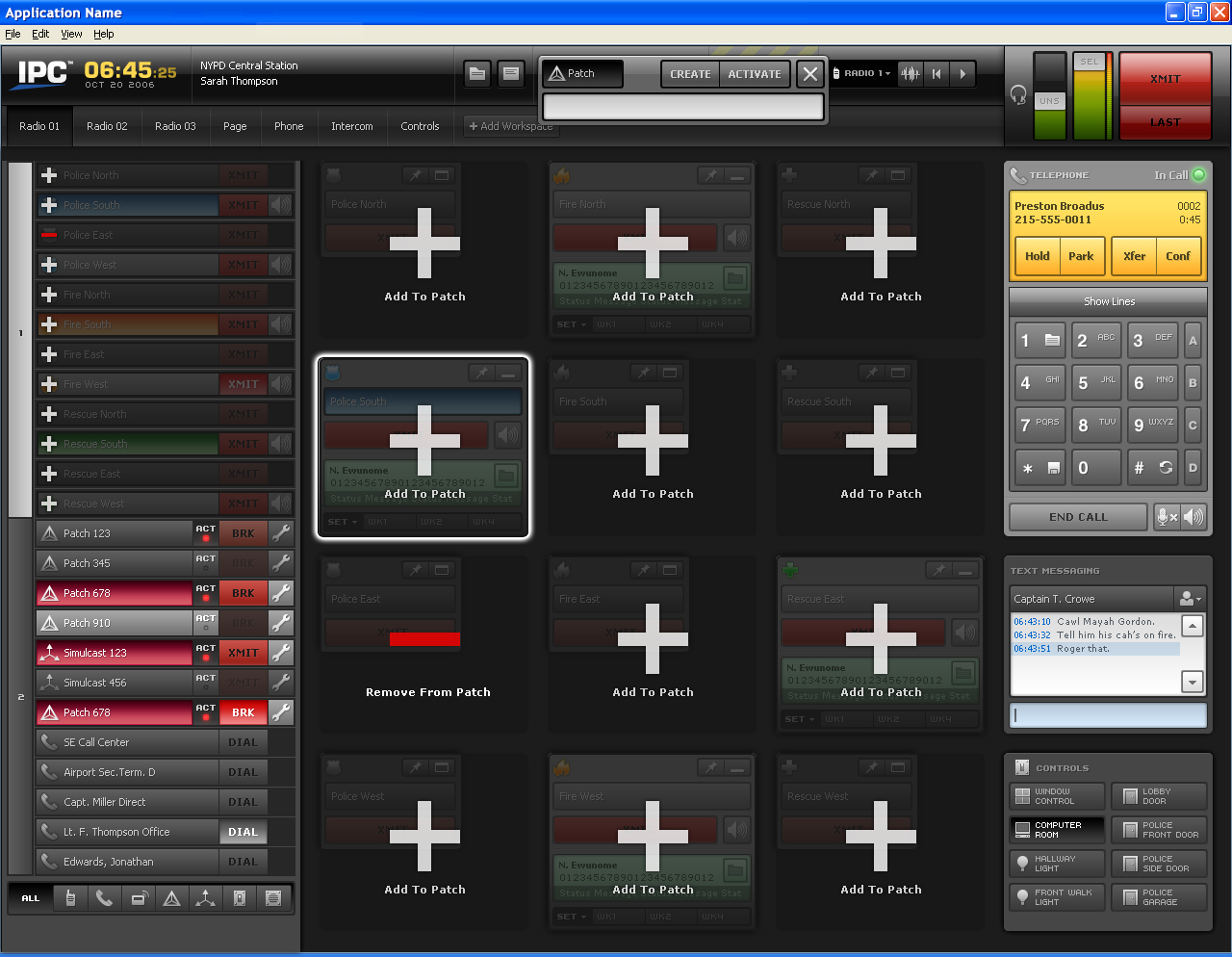Open wrench settings for Patch 123
The width and height of the screenshot is (1232, 957).
(281, 533)
